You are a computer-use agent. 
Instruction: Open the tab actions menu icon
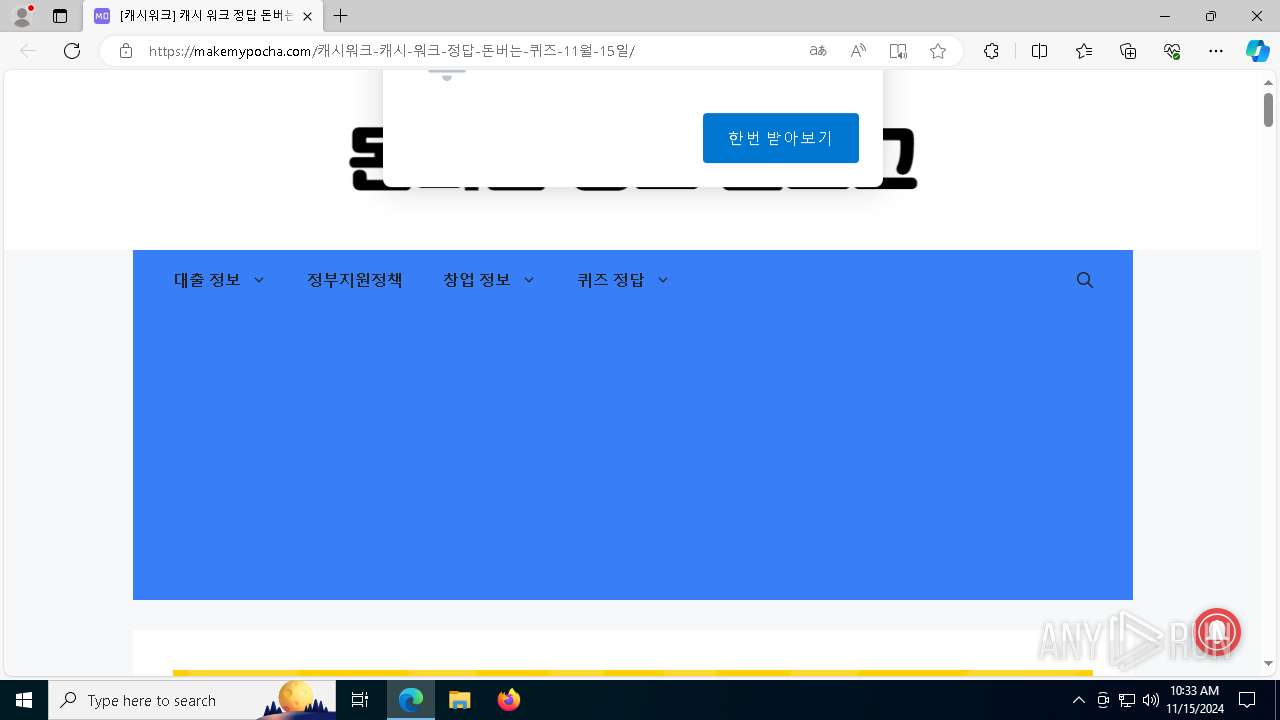[60, 16]
